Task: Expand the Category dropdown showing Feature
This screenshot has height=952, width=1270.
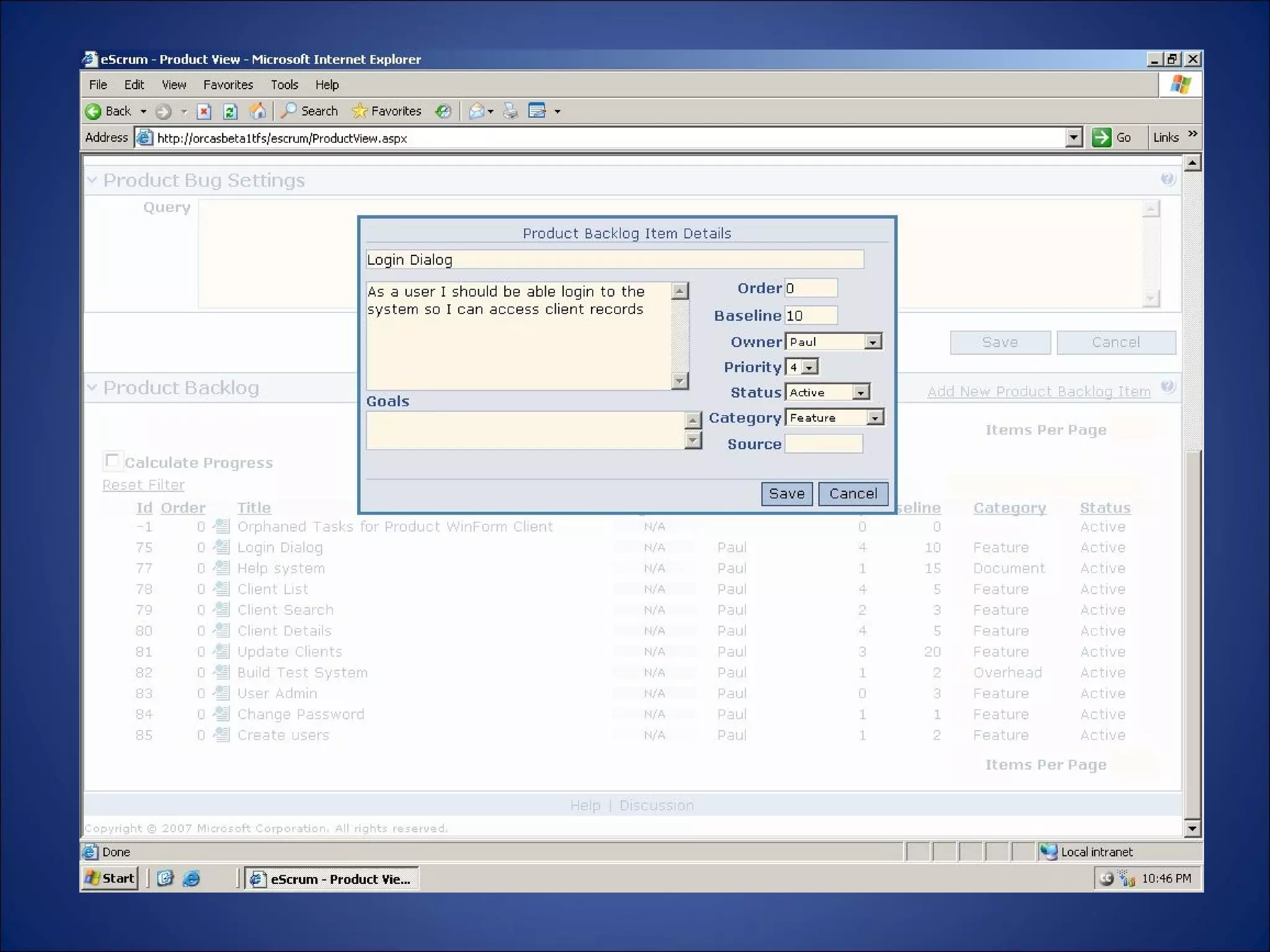Action: pyautogui.click(x=874, y=418)
